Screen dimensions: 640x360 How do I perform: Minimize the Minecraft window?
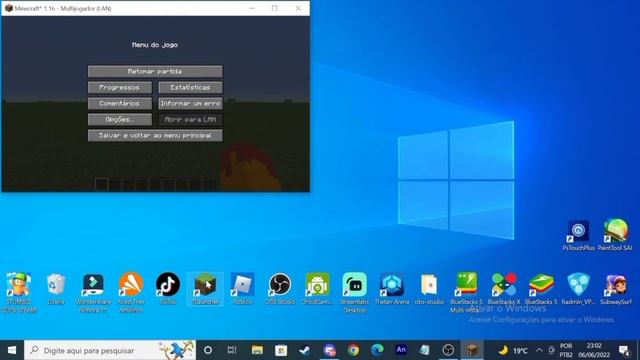(252, 8)
